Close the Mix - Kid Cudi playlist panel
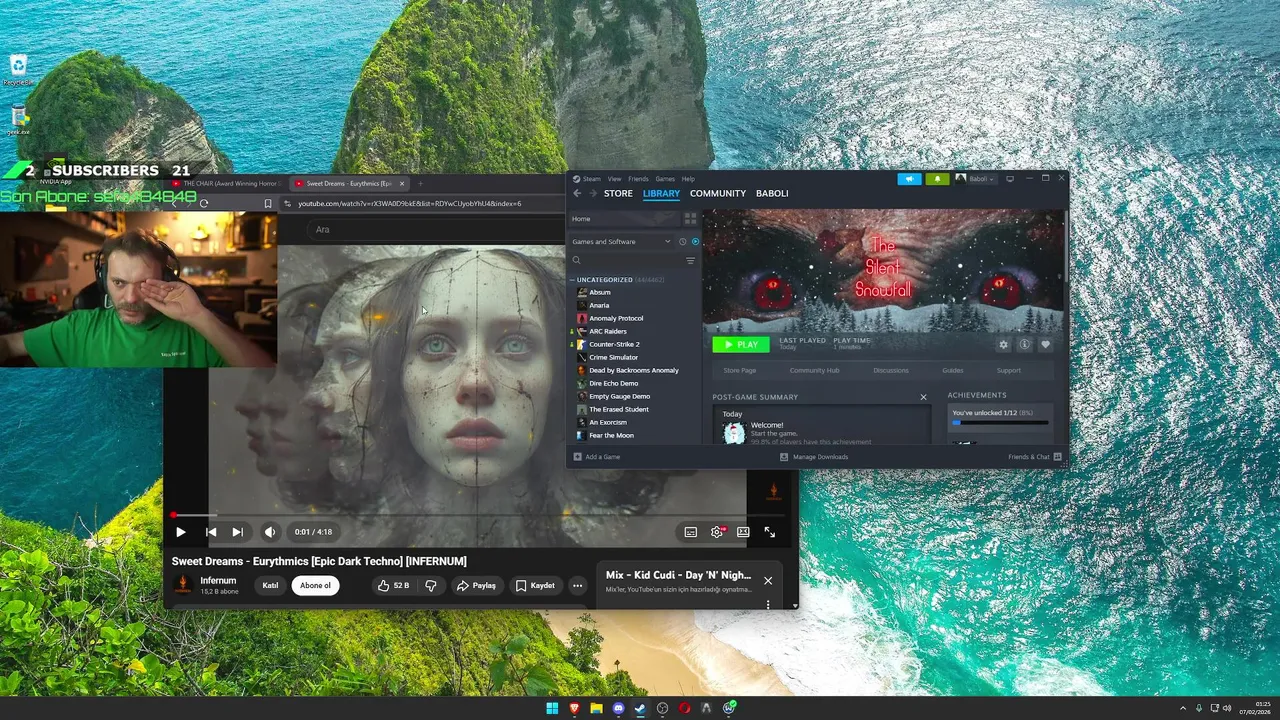Viewport: 1280px width, 720px height. click(768, 580)
